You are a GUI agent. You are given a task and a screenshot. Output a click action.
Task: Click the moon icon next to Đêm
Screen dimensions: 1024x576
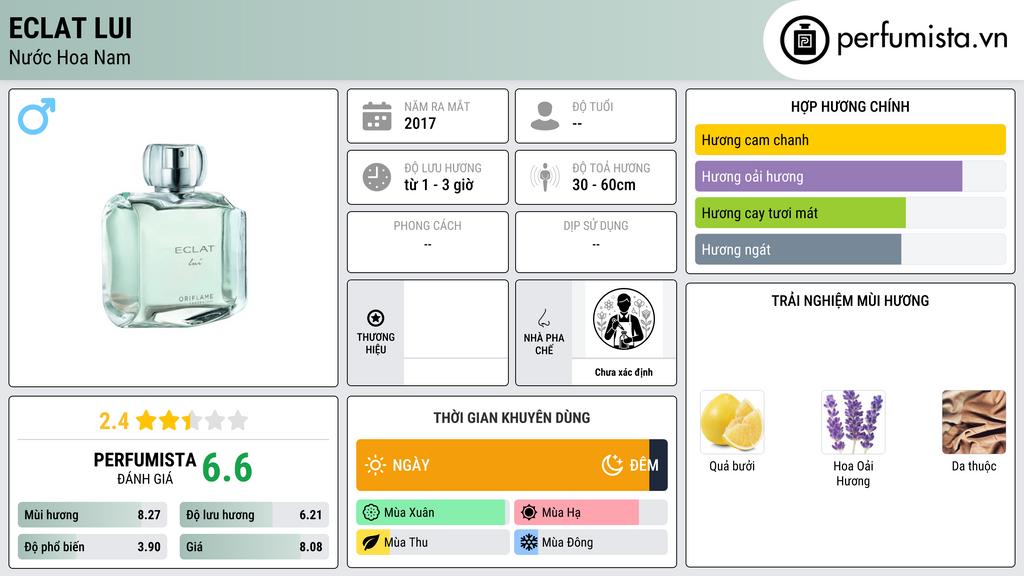pos(612,465)
